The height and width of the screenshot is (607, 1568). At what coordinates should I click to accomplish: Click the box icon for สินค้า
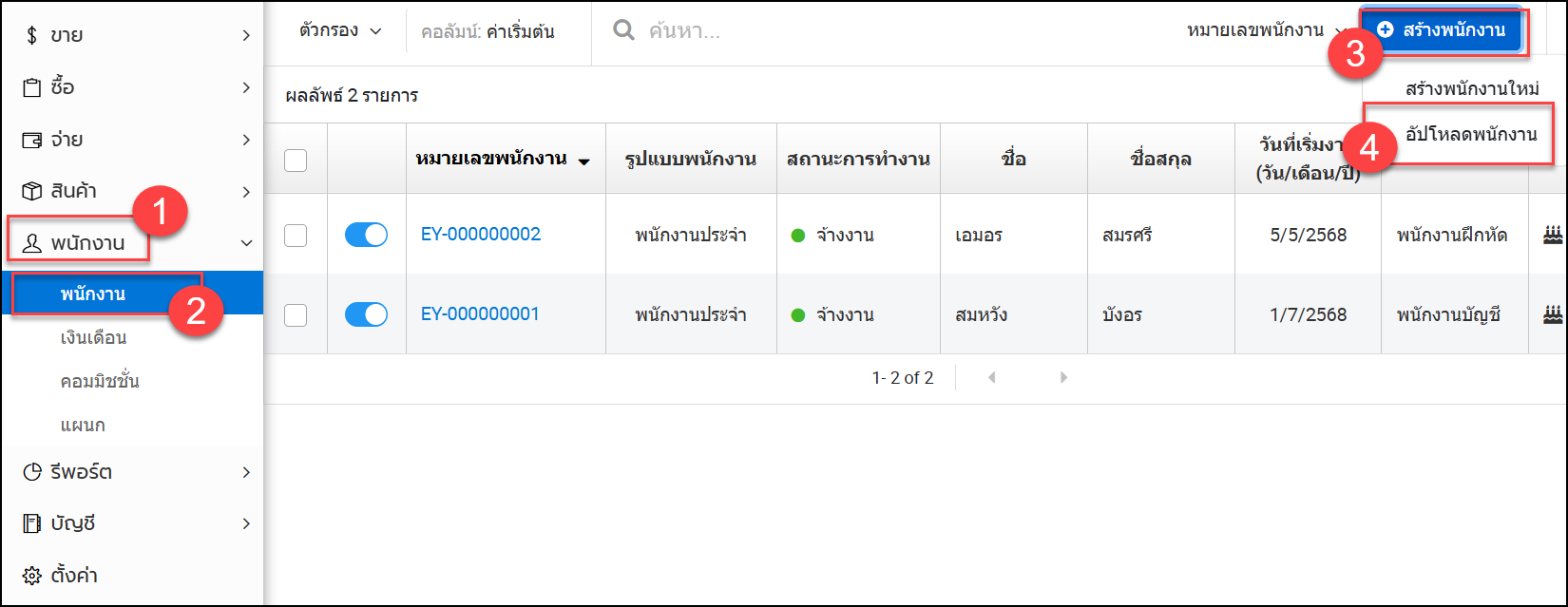pyautogui.click(x=32, y=191)
